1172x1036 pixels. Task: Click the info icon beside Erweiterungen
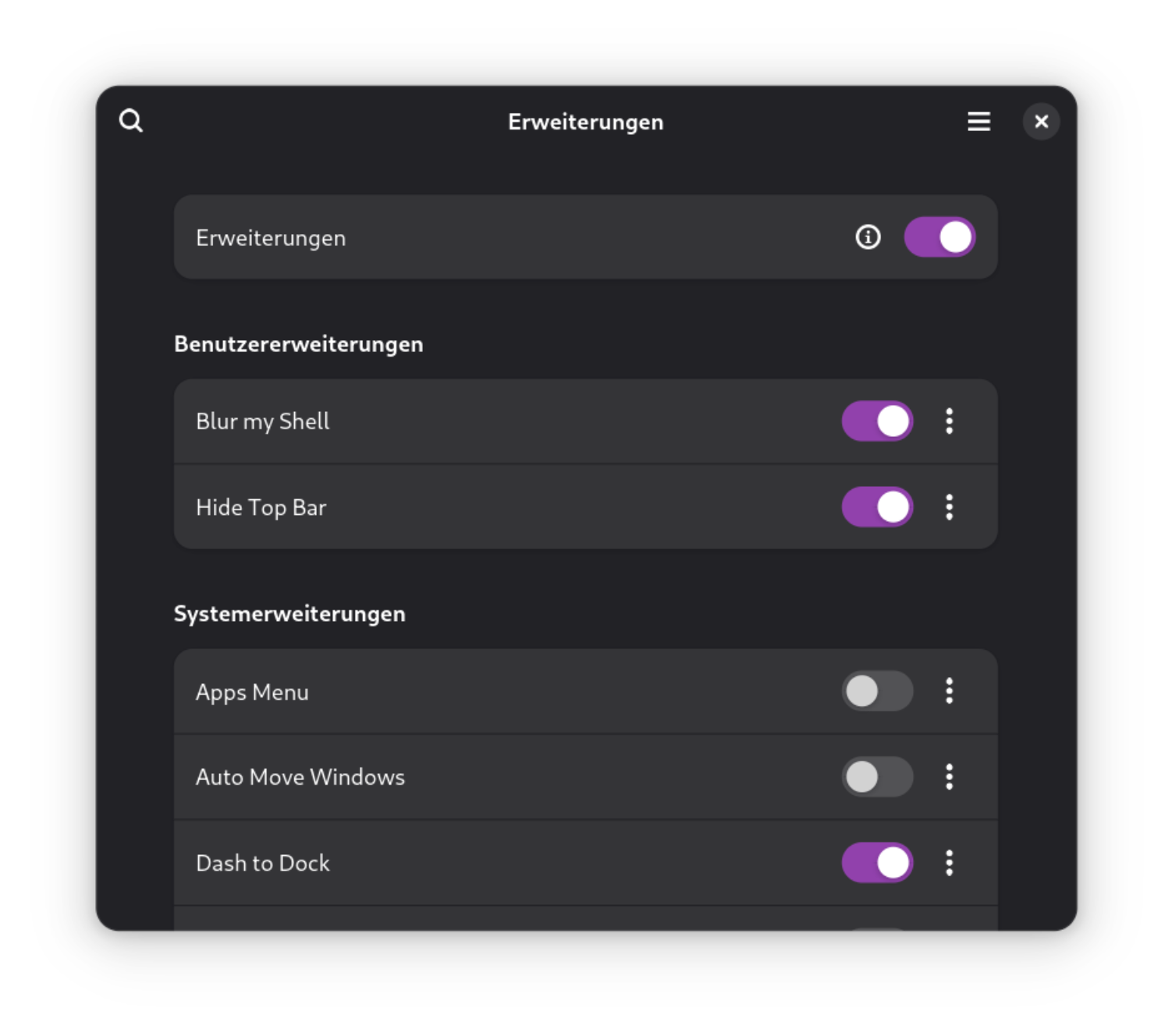click(868, 237)
